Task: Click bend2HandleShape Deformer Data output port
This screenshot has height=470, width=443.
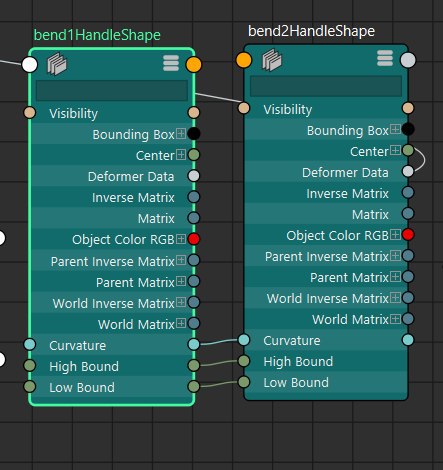Action: [408, 171]
